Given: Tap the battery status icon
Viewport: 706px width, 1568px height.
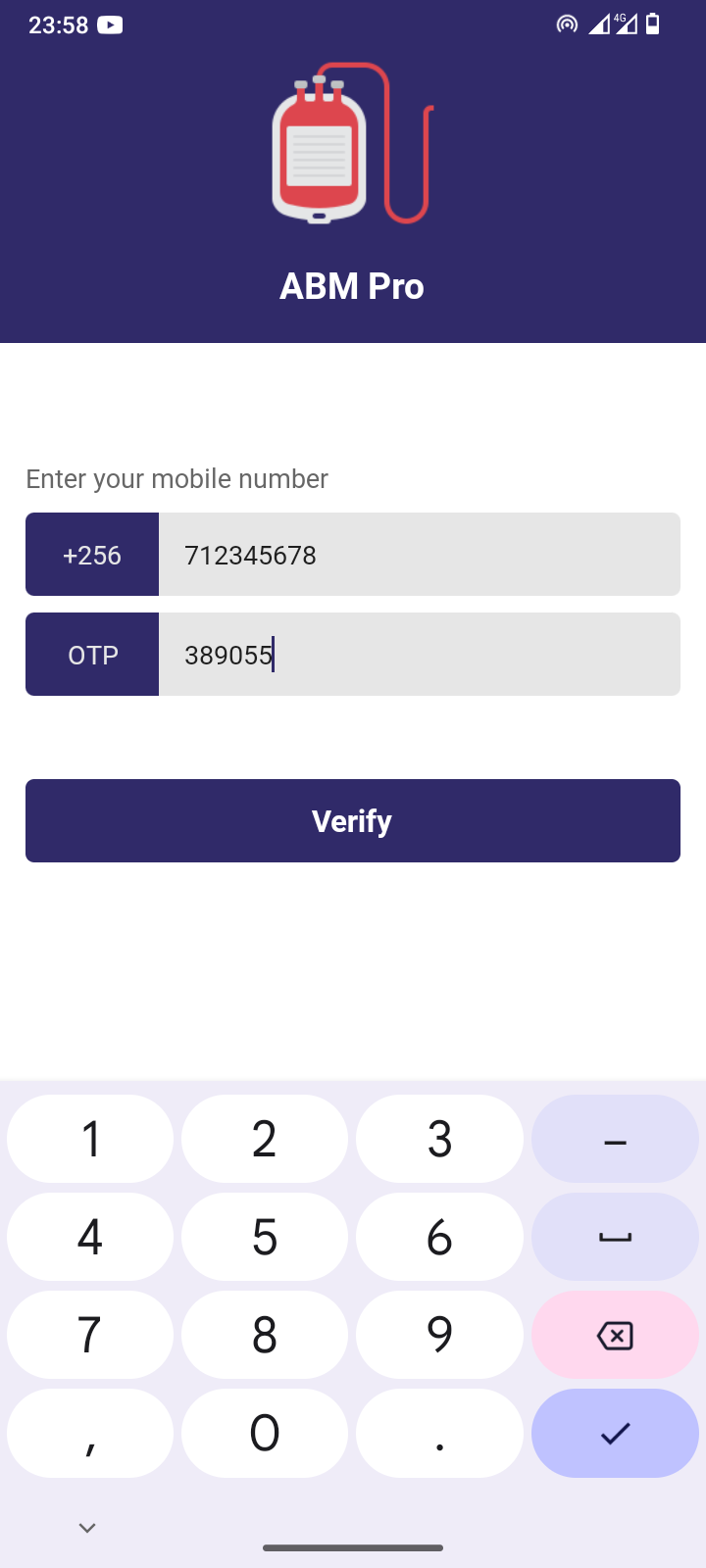Looking at the screenshot, I should [653, 24].
